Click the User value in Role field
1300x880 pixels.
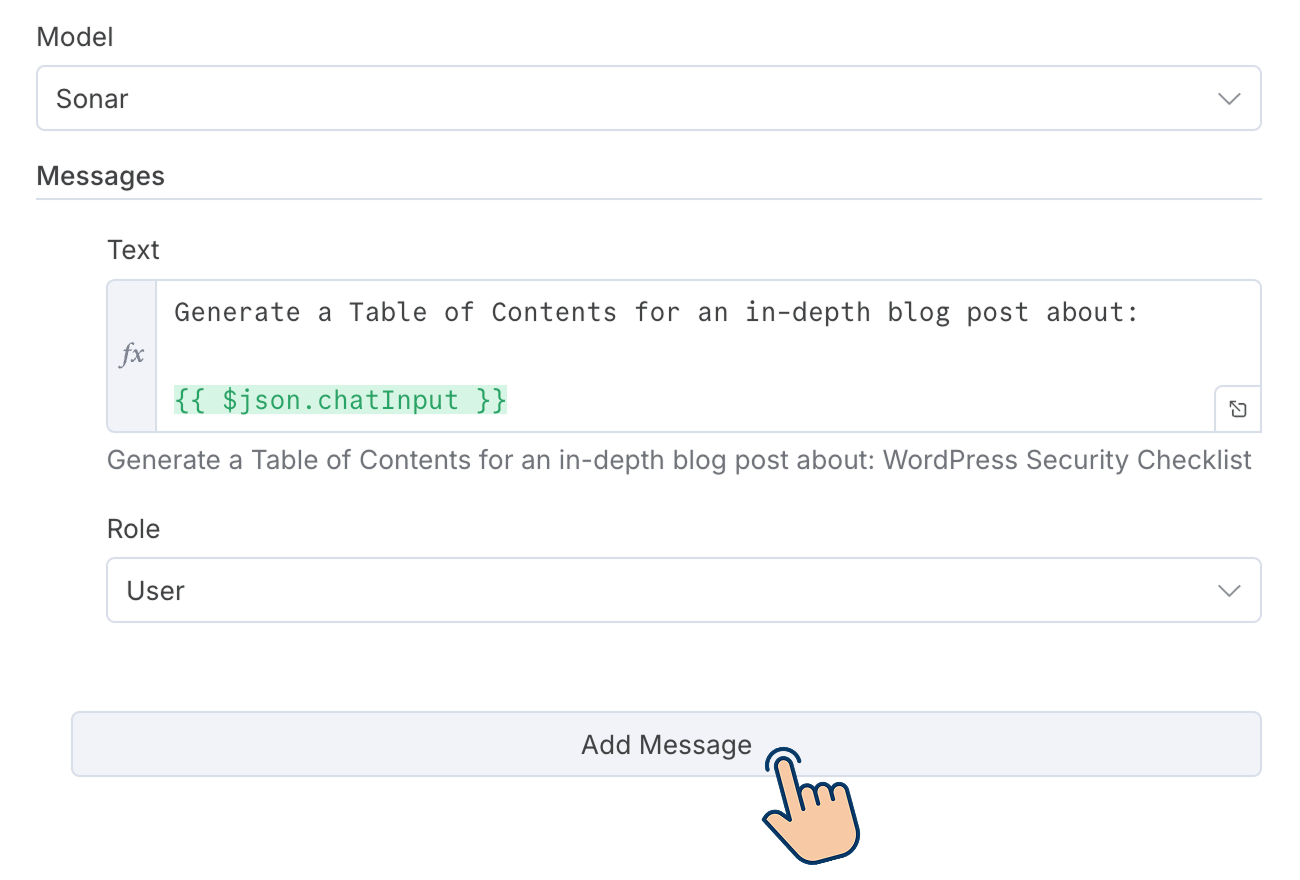(155, 591)
